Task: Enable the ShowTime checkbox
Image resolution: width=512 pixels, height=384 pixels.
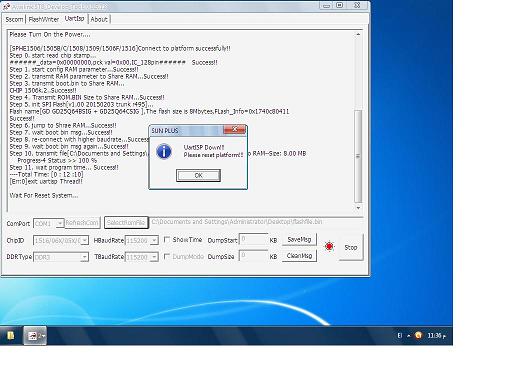Action: pos(167,239)
